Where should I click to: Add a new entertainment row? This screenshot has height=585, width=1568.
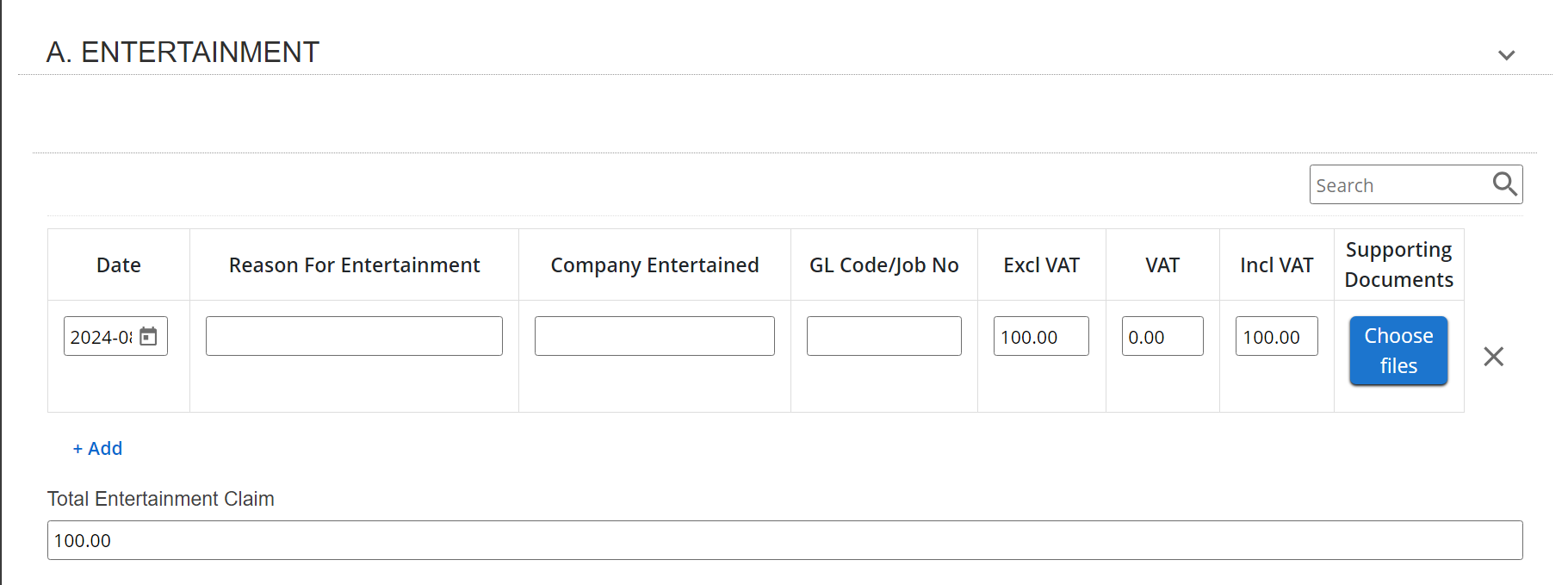click(x=98, y=448)
